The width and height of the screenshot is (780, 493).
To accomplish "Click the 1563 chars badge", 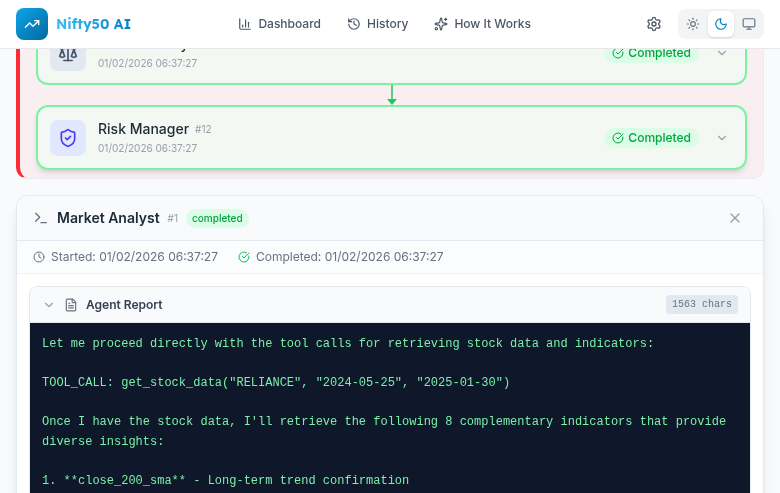I will click(x=701, y=304).
